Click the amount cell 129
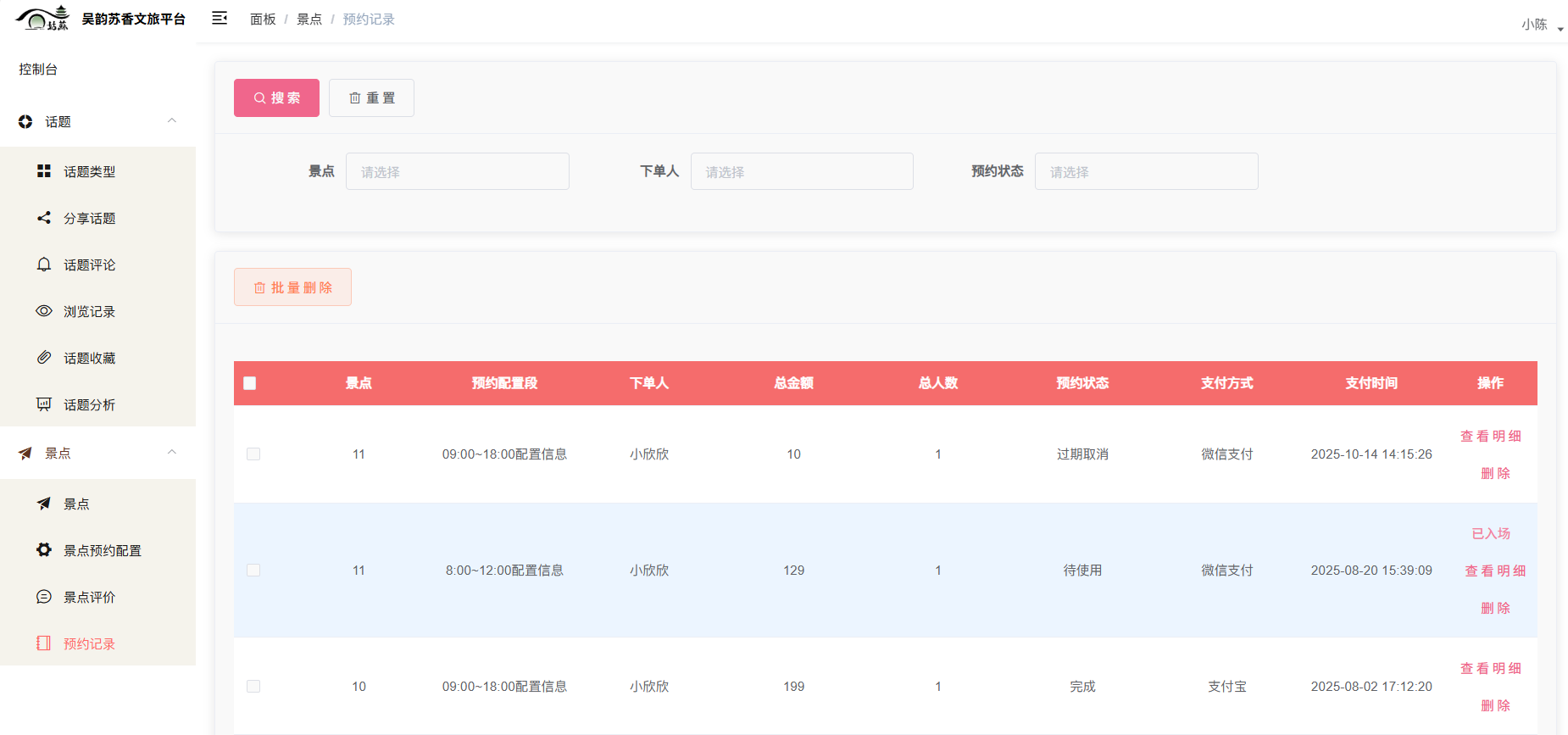Screen dimensions: 1568x735 [x=793, y=571]
